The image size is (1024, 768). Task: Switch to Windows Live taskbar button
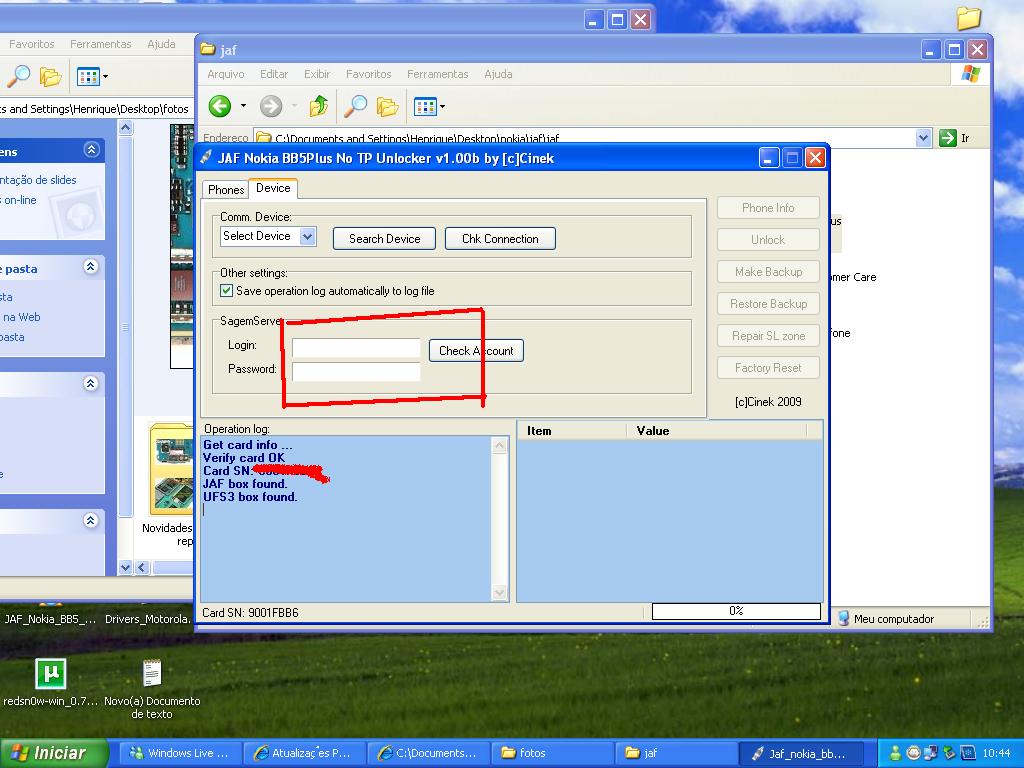pyautogui.click(x=180, y=753)
